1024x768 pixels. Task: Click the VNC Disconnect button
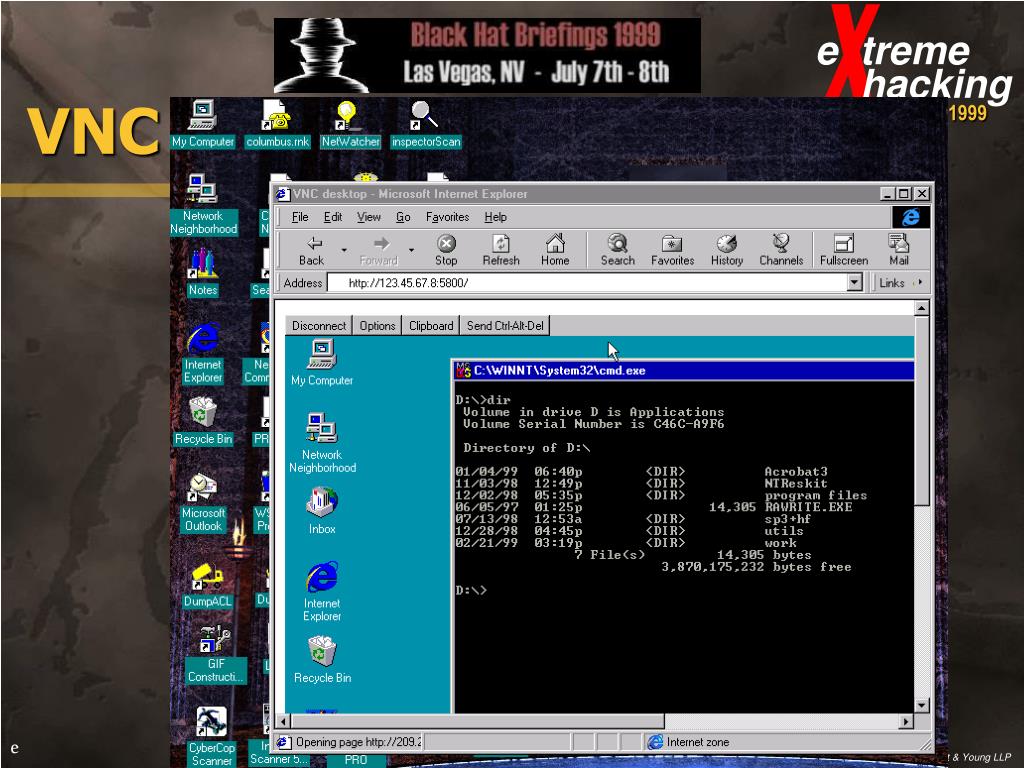[319, 325]
